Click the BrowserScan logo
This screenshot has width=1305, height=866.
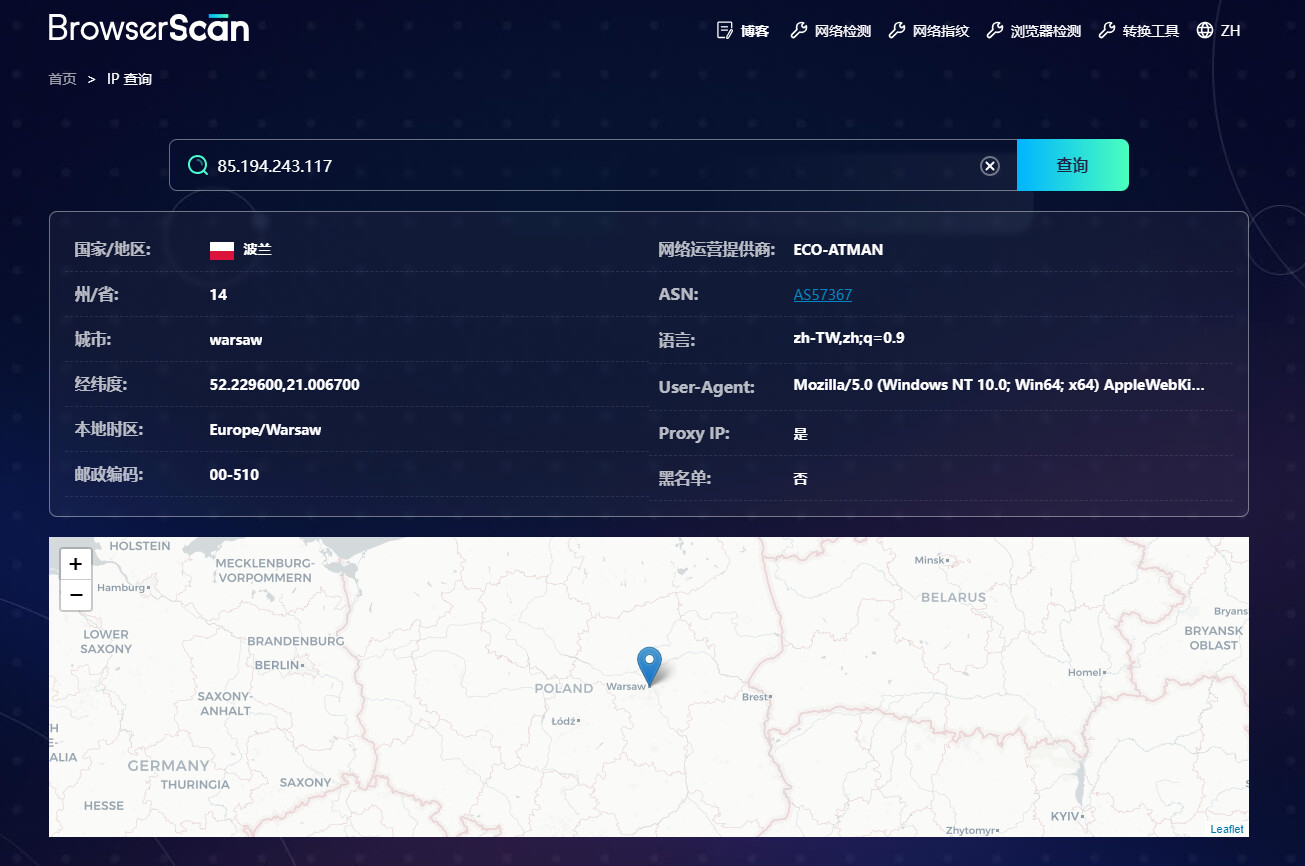coord(149,28)
